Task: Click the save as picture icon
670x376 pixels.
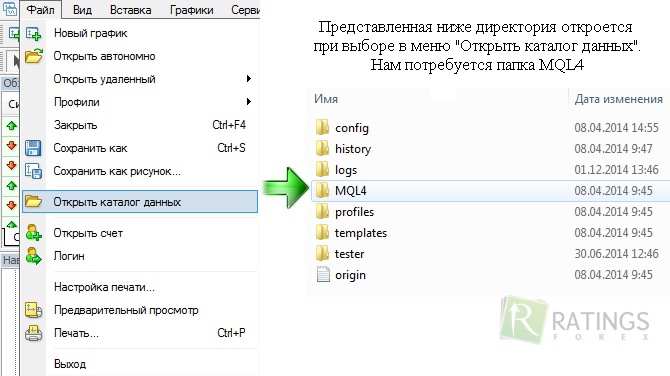Action: point(33,171)
